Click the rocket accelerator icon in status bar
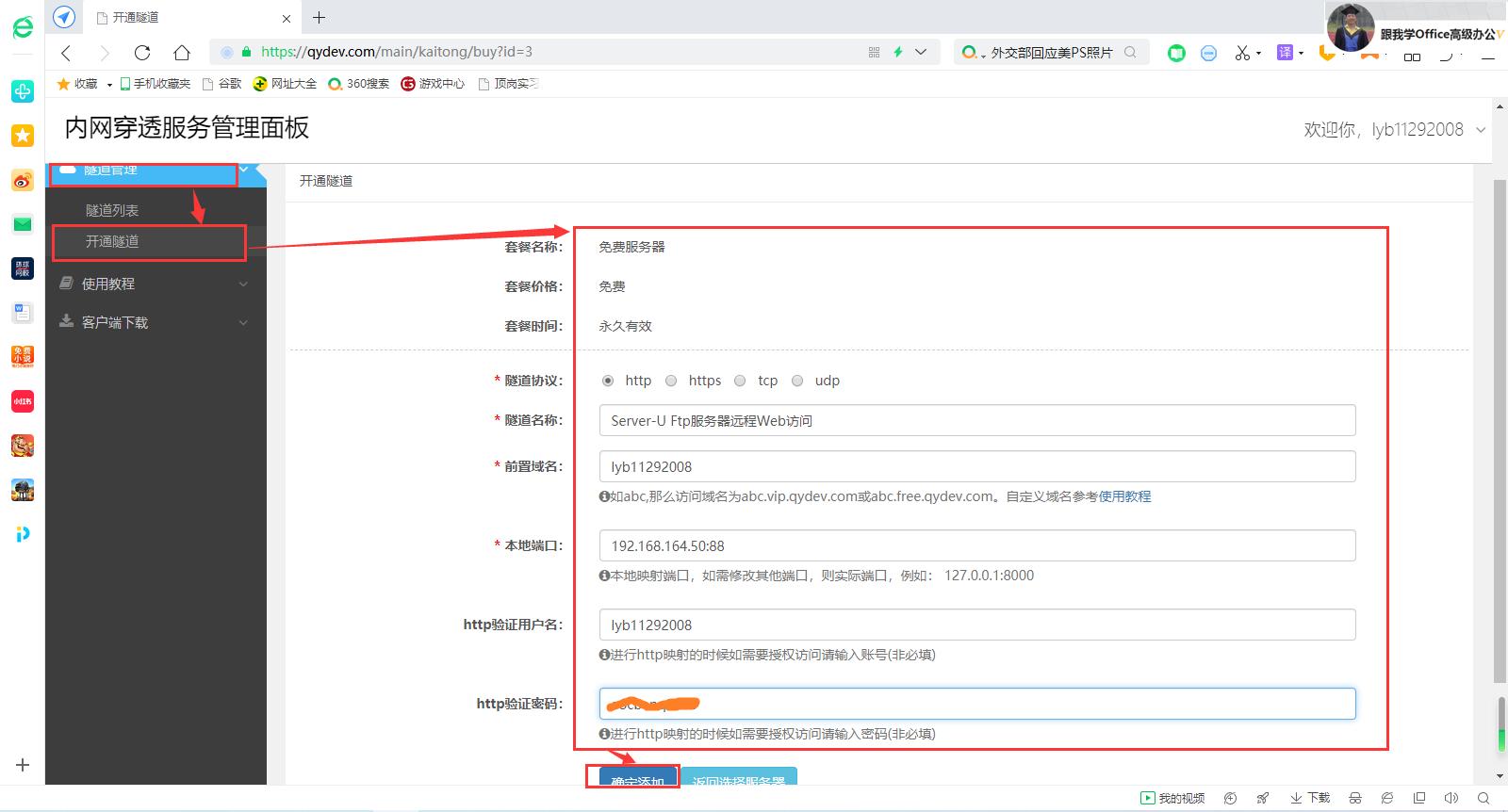 [1263, 798]
